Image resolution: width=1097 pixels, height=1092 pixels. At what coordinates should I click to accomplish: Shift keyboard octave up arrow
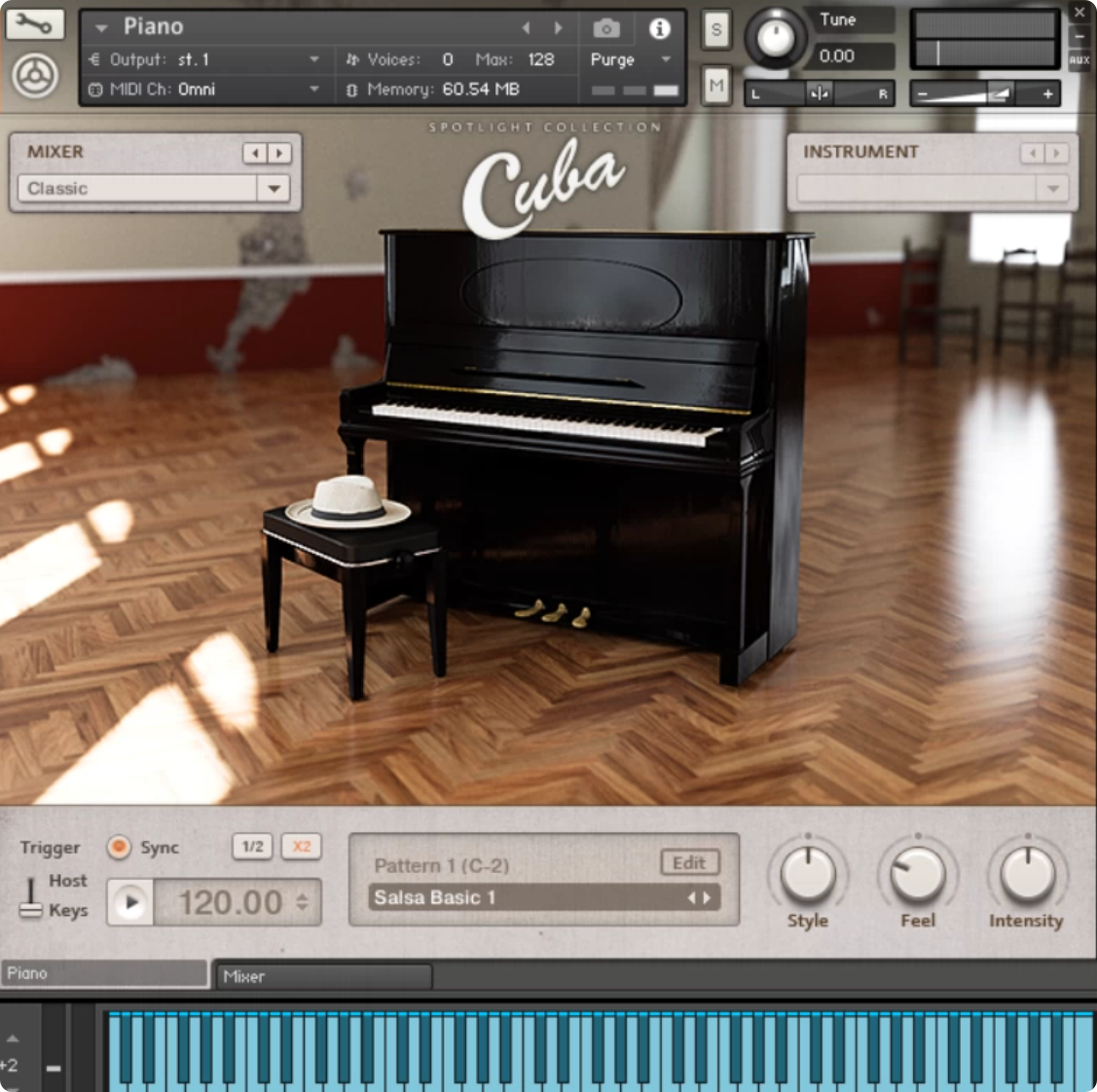[13, 1038]
